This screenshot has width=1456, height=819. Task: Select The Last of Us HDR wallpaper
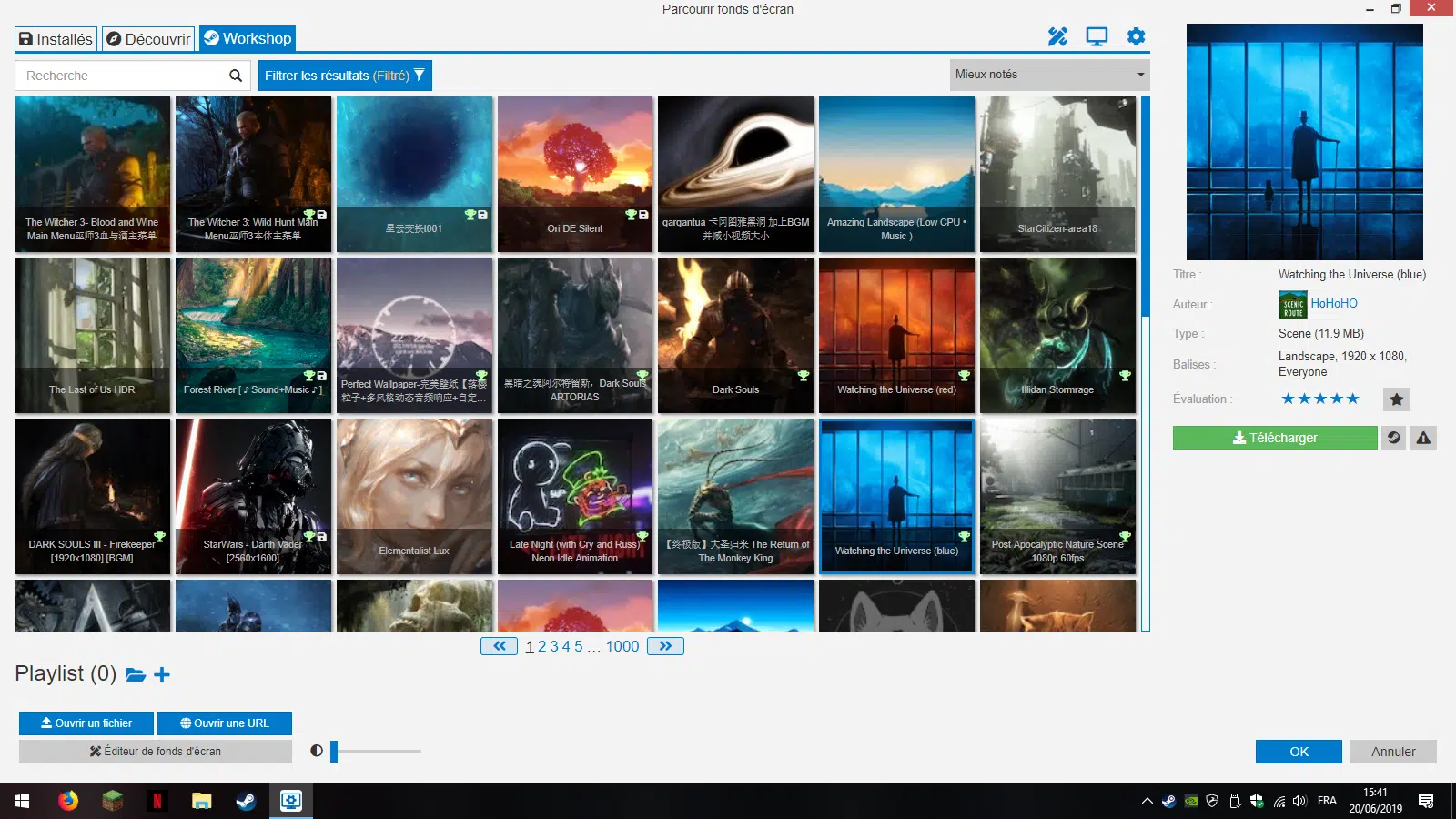coord(93,336)
